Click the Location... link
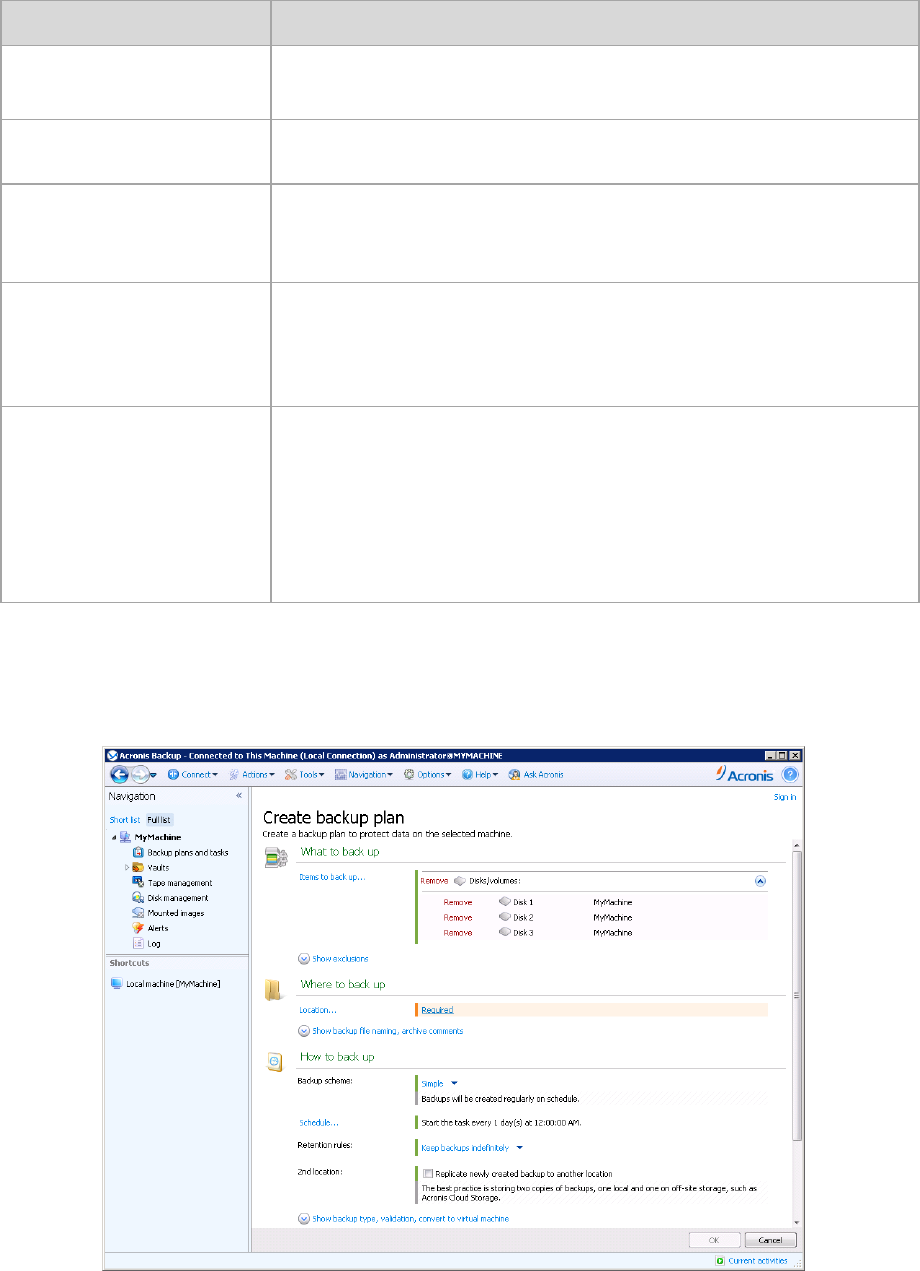The image size is (920, 1271). (318, 1010)
